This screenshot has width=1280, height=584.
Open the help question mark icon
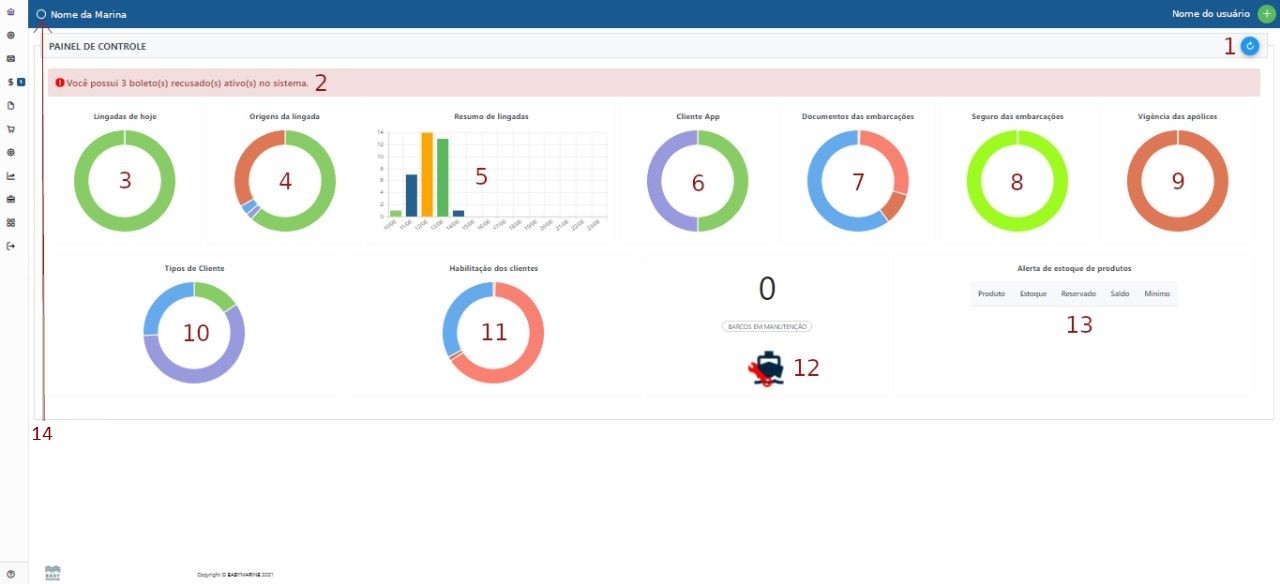[x=10, y=573]
